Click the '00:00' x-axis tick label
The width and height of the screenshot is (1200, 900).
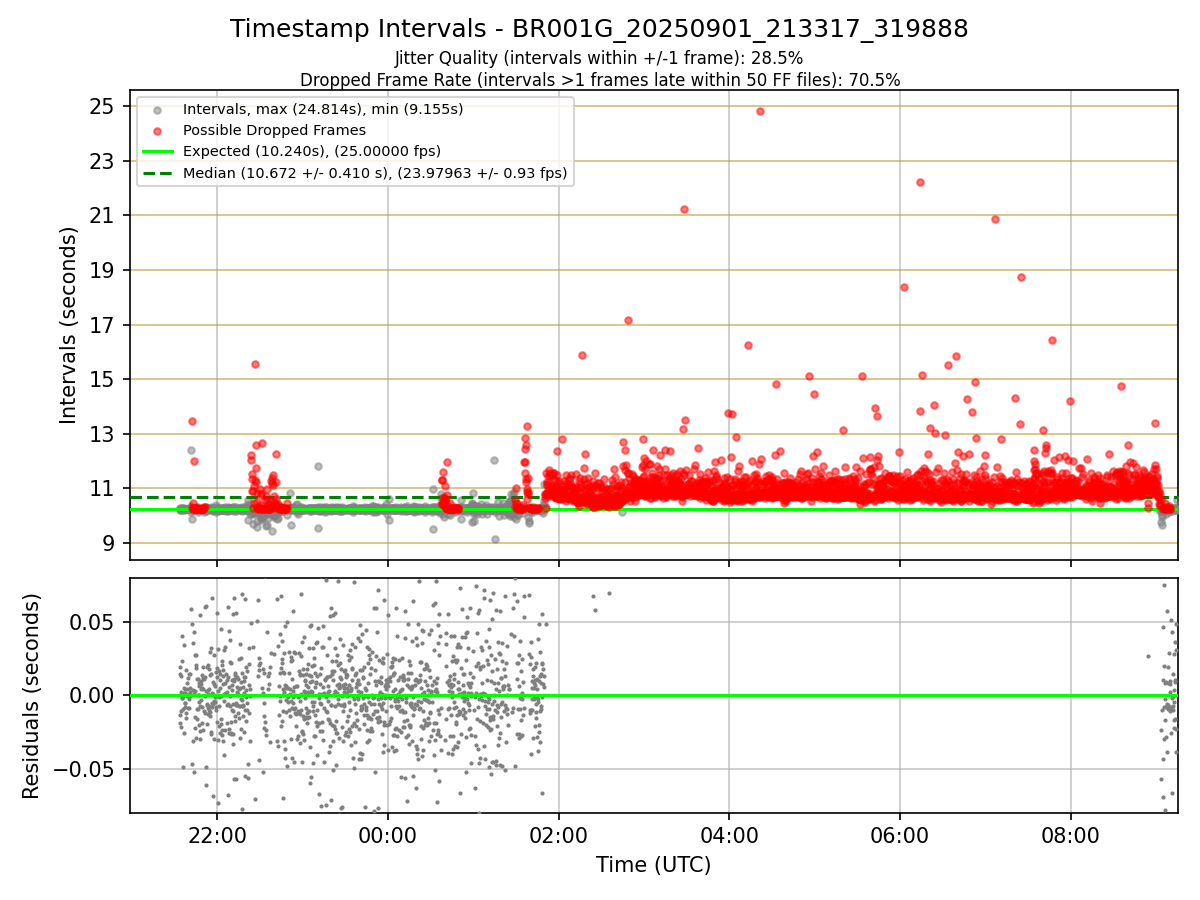(388, 835)
